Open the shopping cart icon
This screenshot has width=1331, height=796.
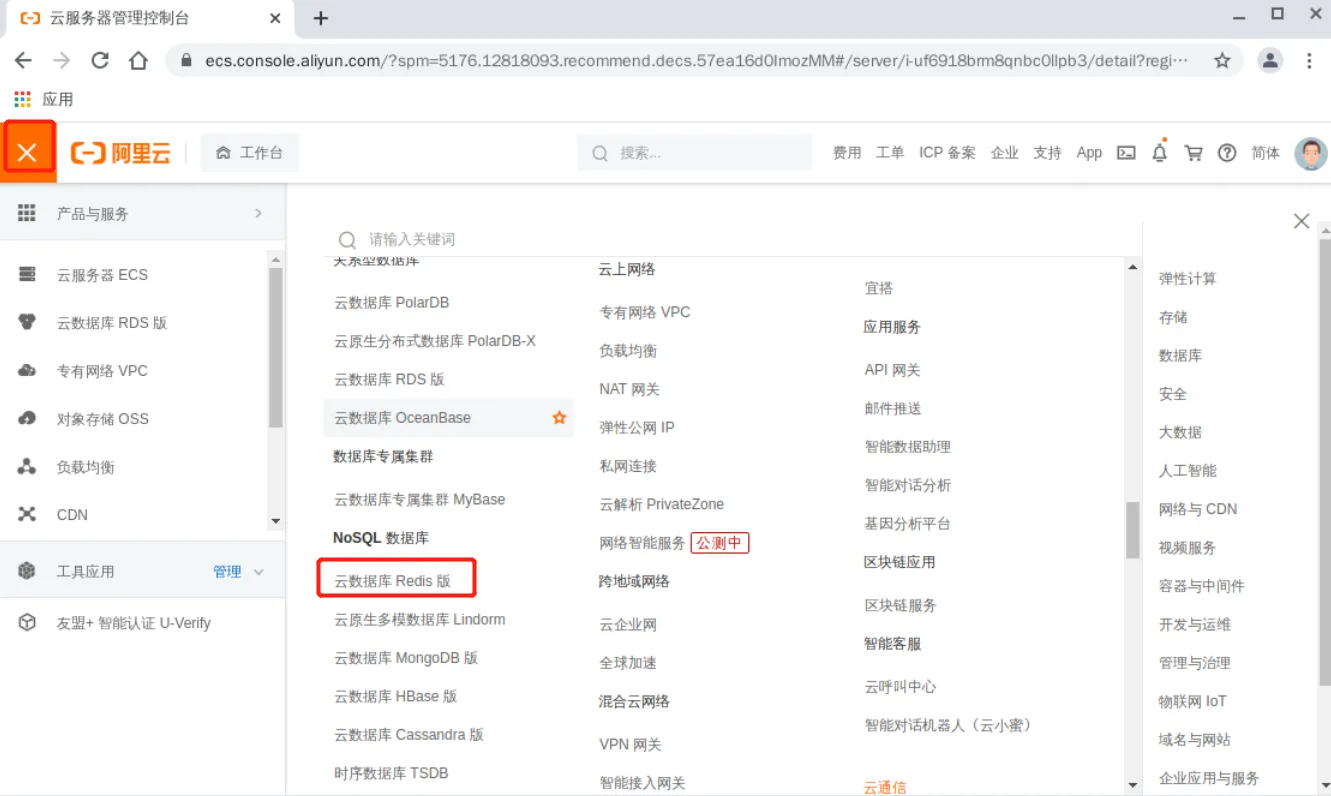click(1193, 153)
